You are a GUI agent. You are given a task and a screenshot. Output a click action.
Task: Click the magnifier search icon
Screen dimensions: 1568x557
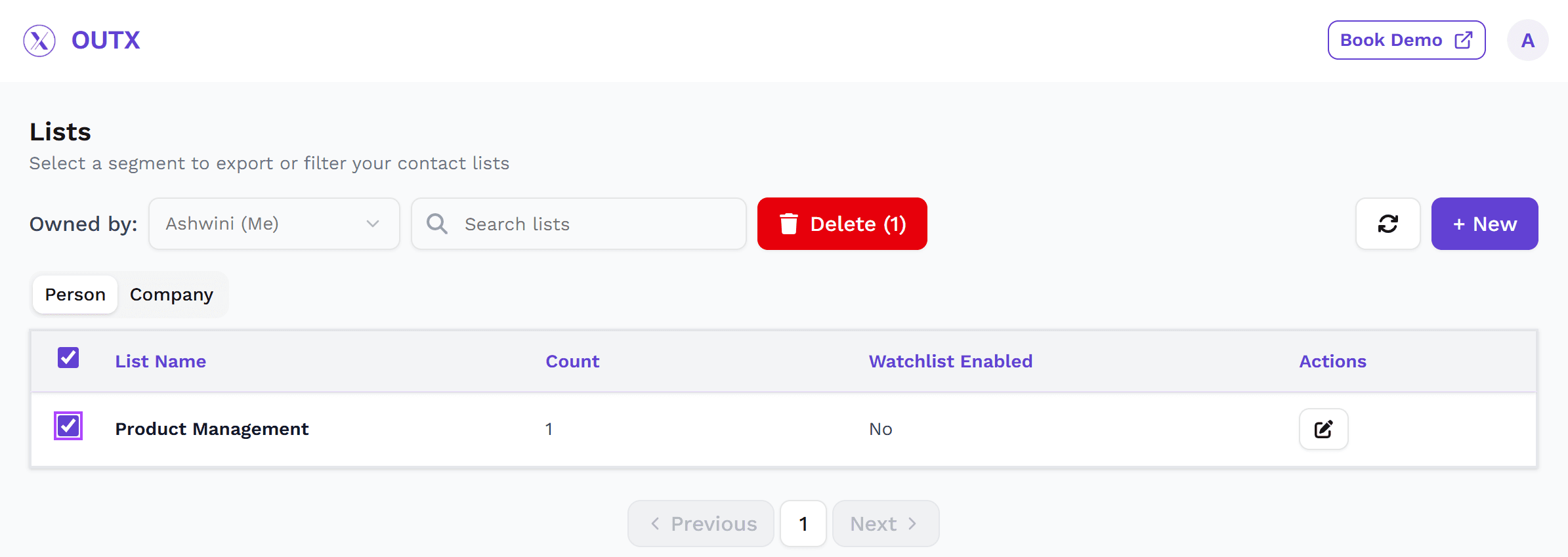[437, 224]
